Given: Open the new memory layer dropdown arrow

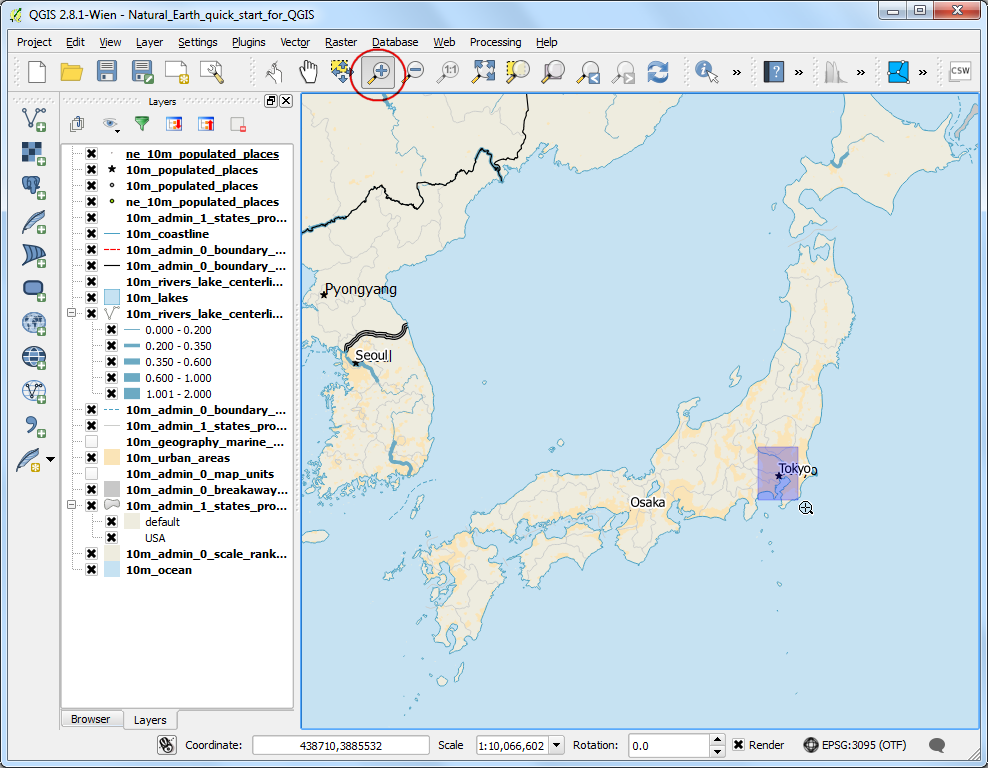Looking at the screenshot, I should [x=50, y=459].
